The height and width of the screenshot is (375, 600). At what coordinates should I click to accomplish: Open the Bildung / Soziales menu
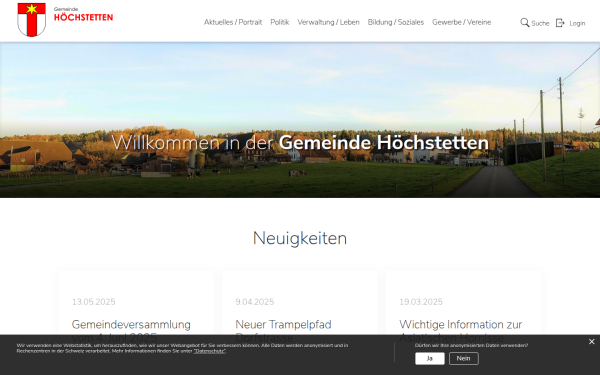click(396, 22)
